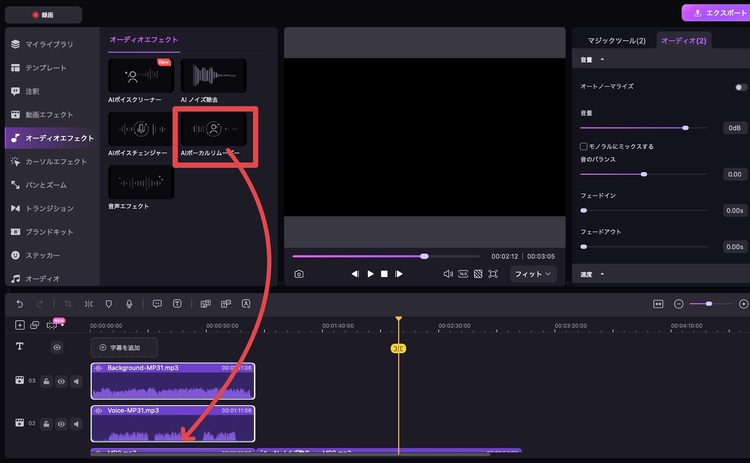Viewport: 750px width, 463px height.
Task: Select the Crop tool in timeline toolbar
Action: click(x=68, y=304)
